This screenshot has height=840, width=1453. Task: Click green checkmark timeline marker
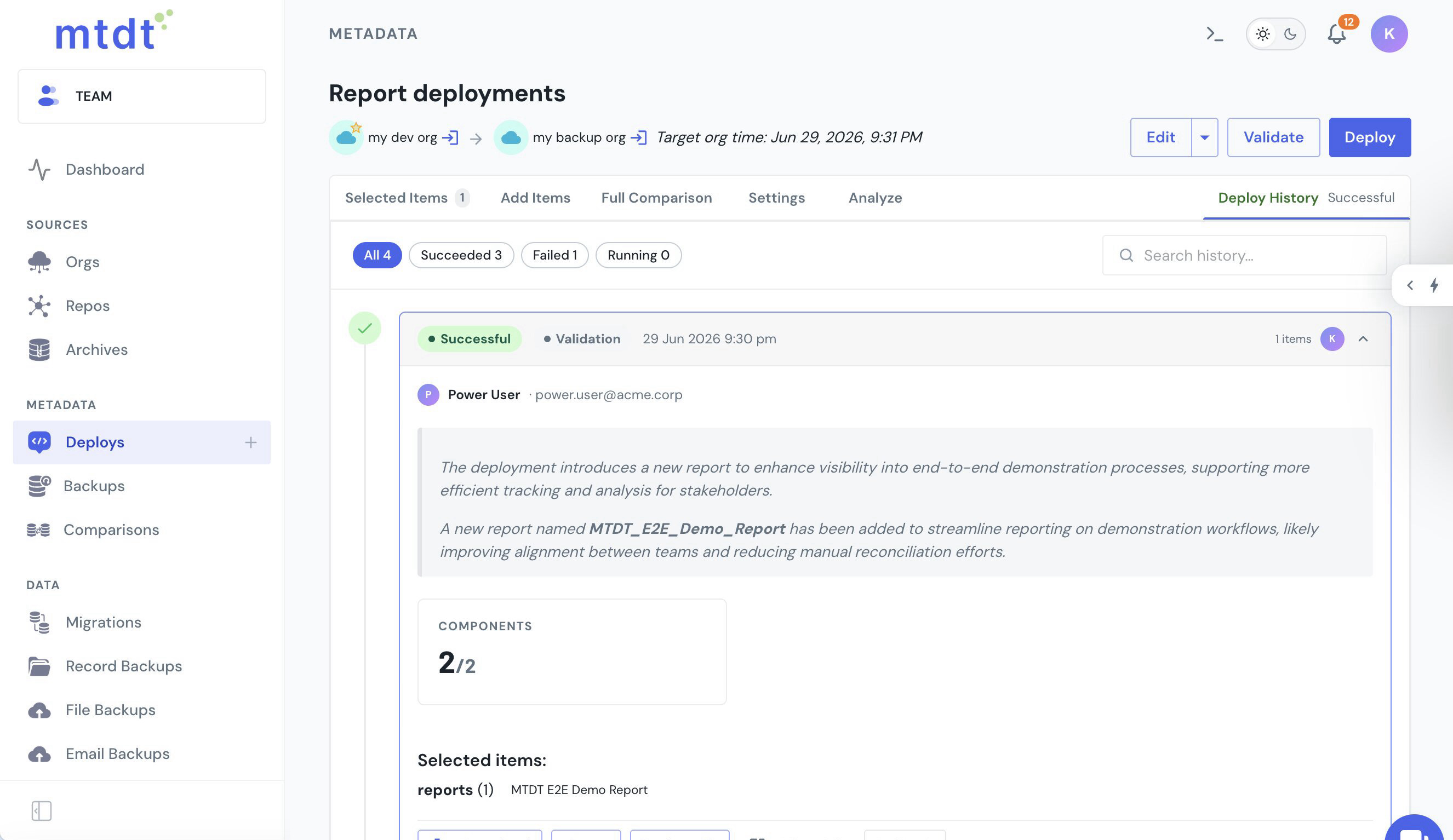click(365, 328)
